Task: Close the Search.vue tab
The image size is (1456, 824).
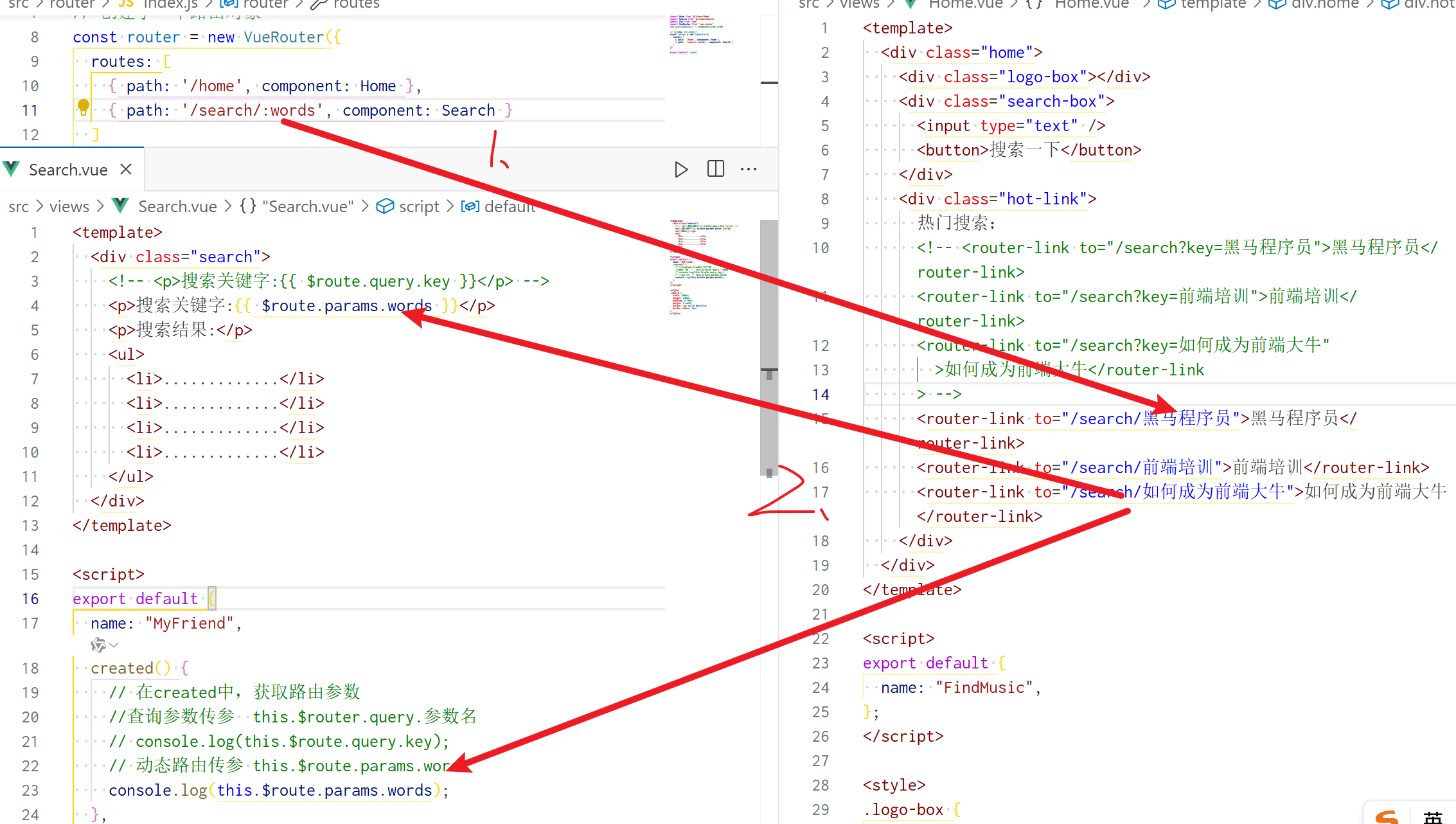Action: (126, 169)
